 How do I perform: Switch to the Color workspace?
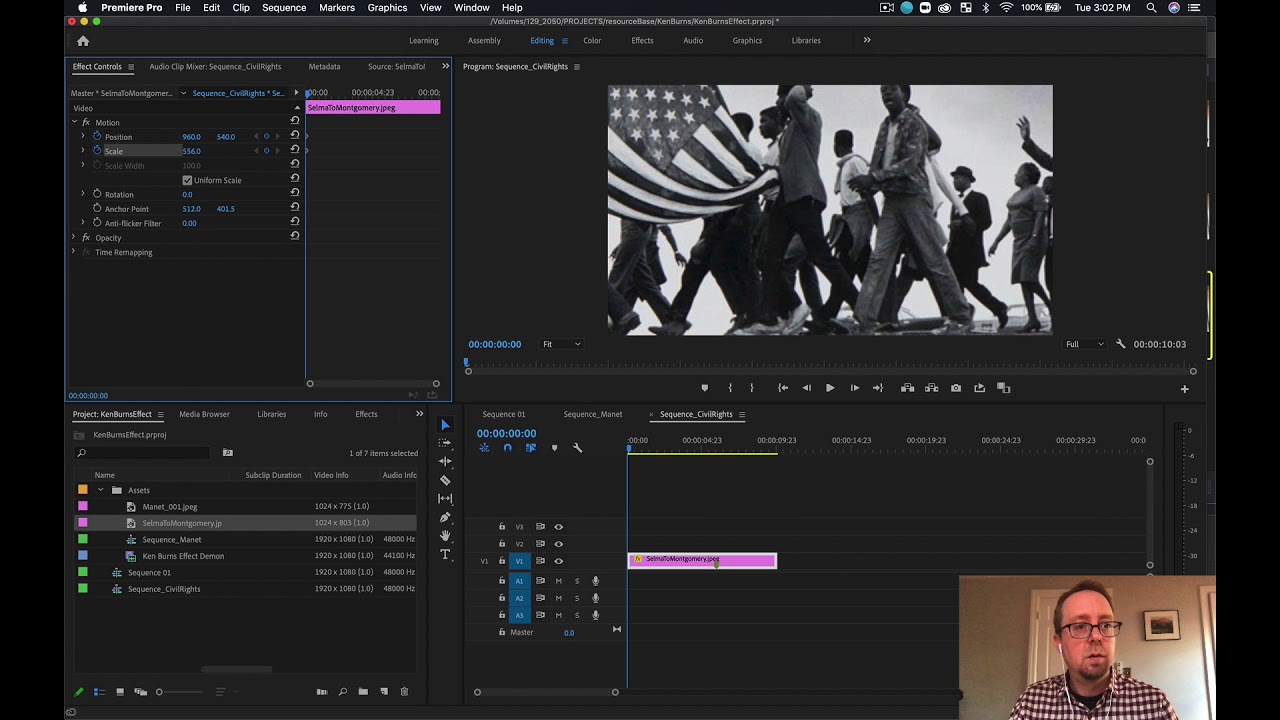click(x=592, y=41)
